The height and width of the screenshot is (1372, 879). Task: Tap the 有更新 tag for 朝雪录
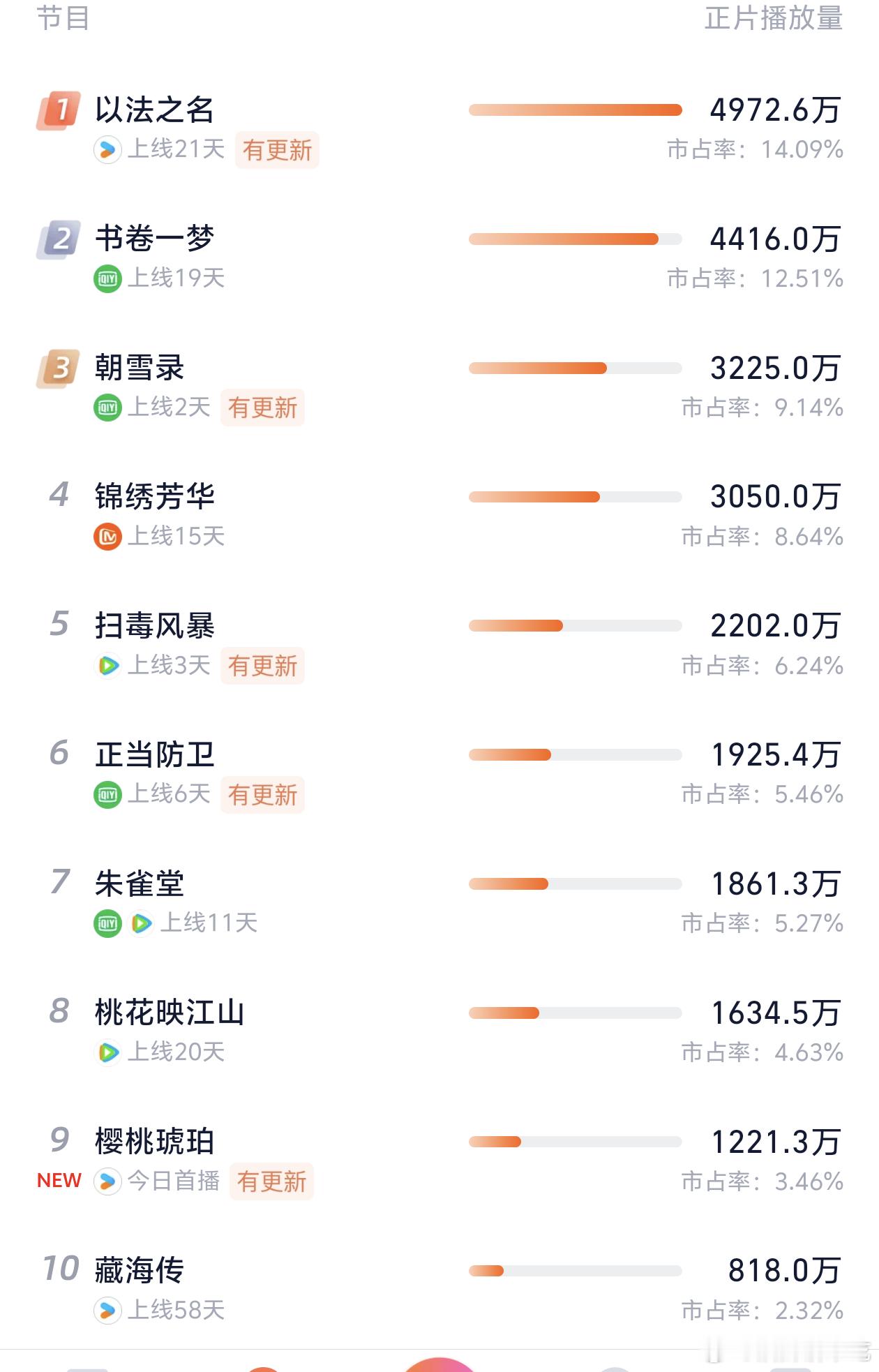tap(262, 408)
